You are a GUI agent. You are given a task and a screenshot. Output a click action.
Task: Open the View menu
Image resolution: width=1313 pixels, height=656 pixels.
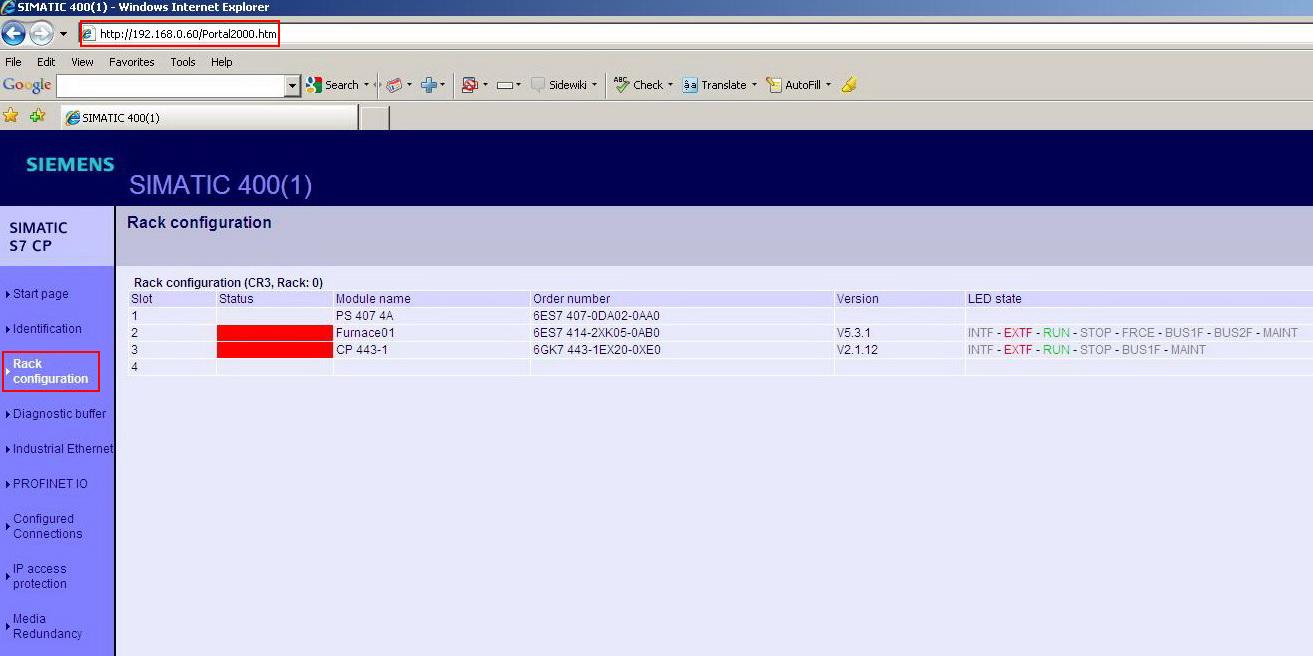82,62
